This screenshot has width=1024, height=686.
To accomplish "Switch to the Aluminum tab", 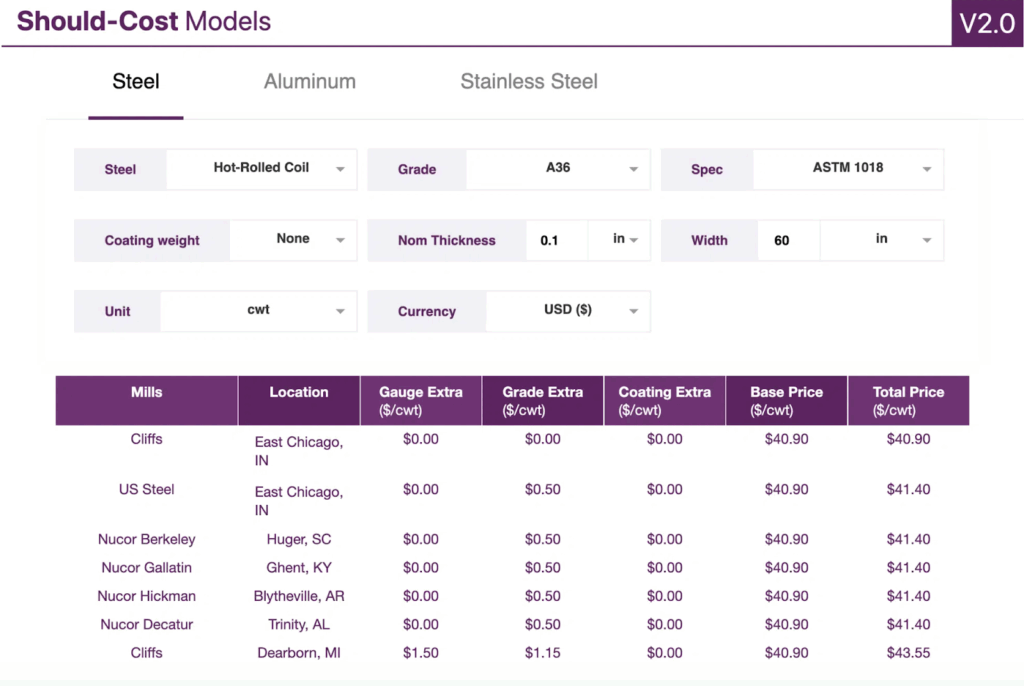I will click(x=309, y=82).
